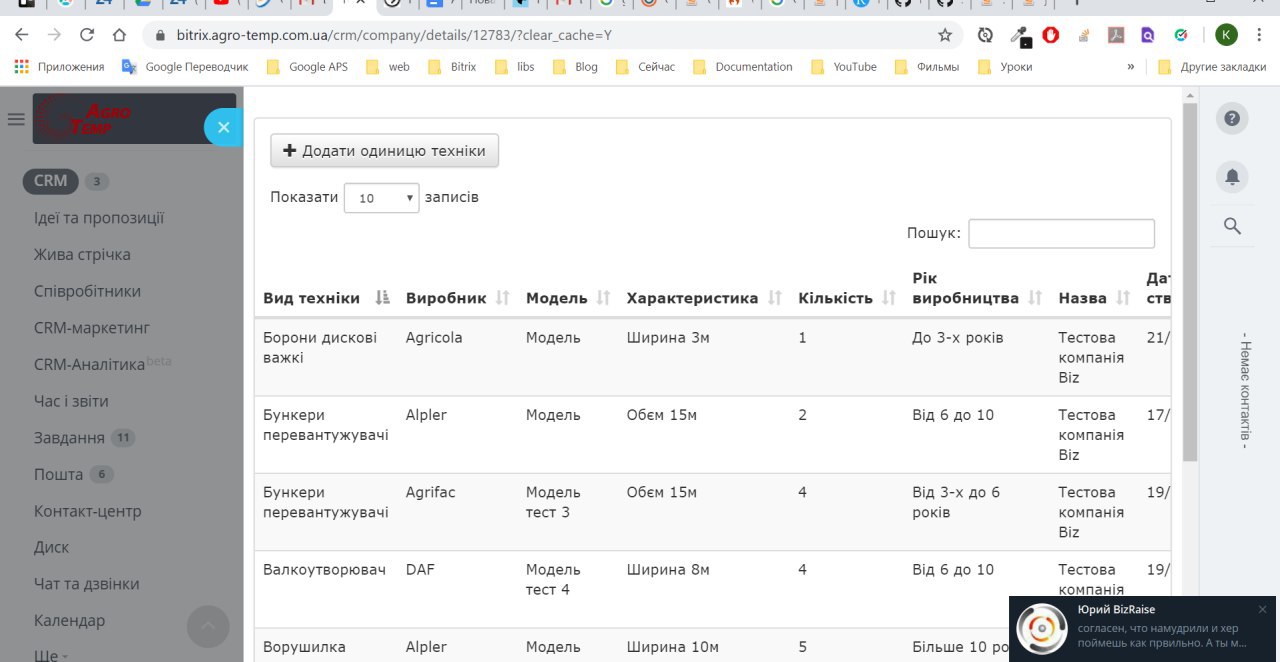Viewport: 1280px width, 662px height.
Task: Click the Agro Temp logo
Action: pos(134,119)
